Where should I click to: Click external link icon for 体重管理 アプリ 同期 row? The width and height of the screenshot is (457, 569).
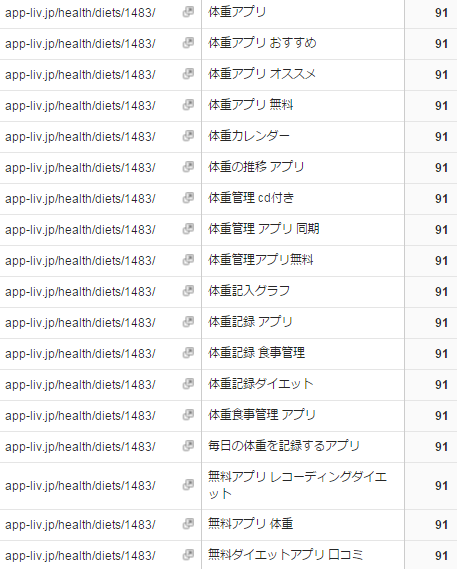tap(188, 229)
